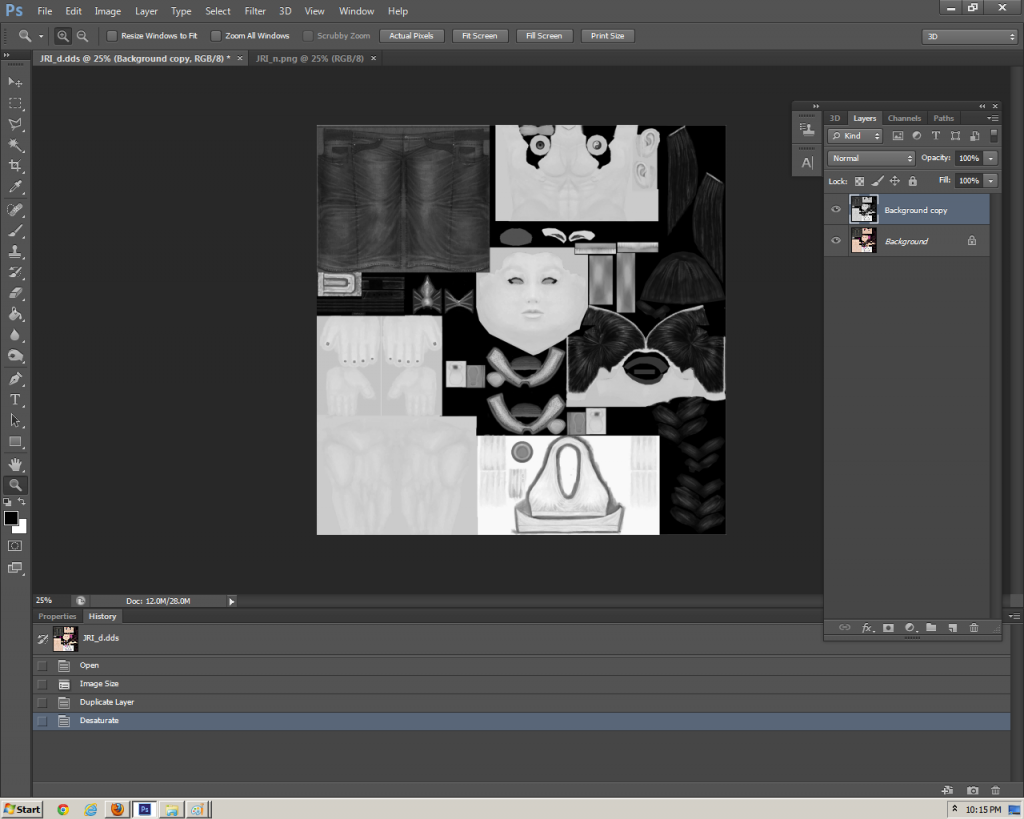Click the Actual Pixels button
This screenshot has width=1024, height=819.
pyautogui.click(x=411, y=36)
